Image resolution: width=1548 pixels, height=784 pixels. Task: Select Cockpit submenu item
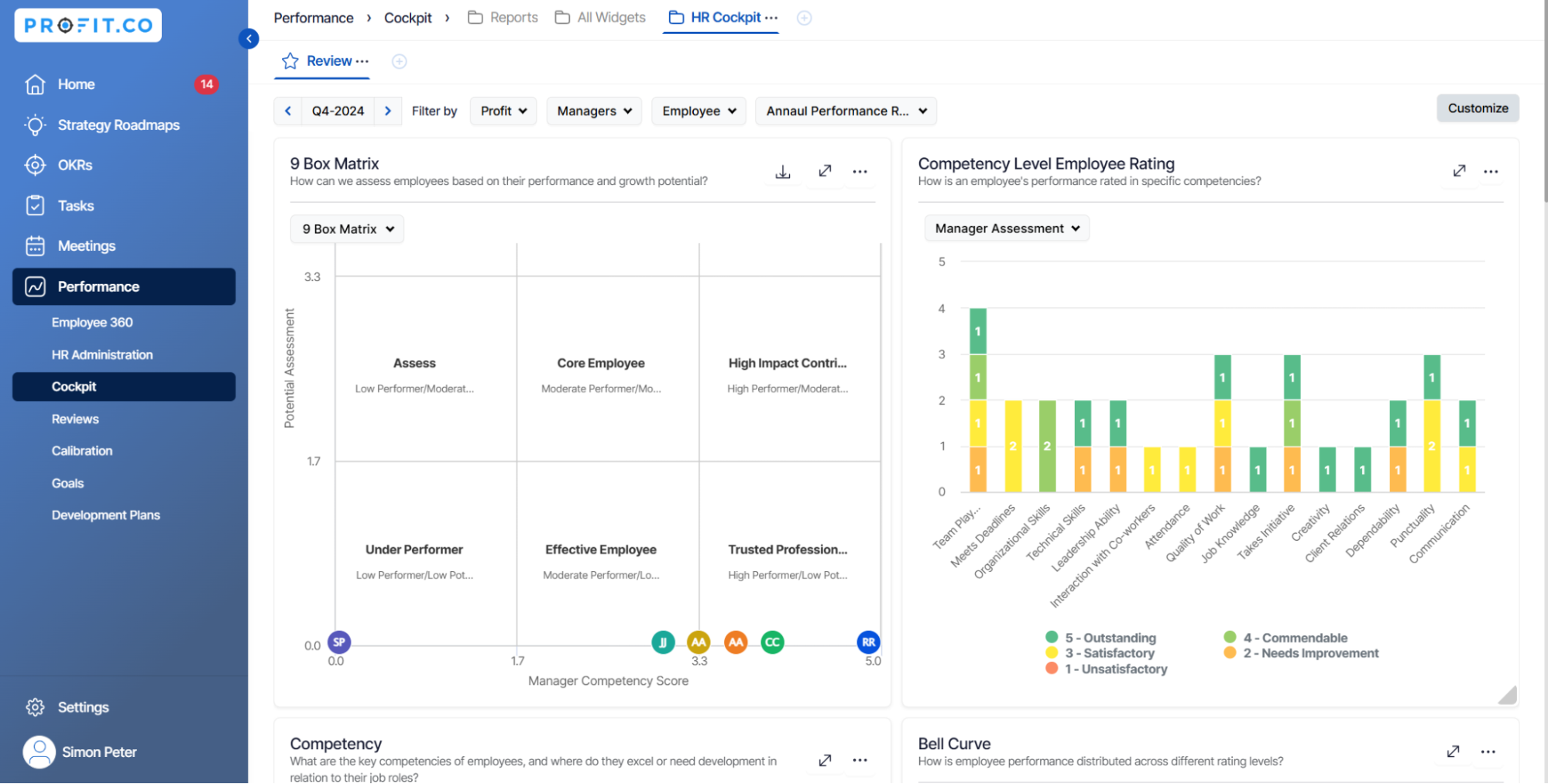coord(124,386)
